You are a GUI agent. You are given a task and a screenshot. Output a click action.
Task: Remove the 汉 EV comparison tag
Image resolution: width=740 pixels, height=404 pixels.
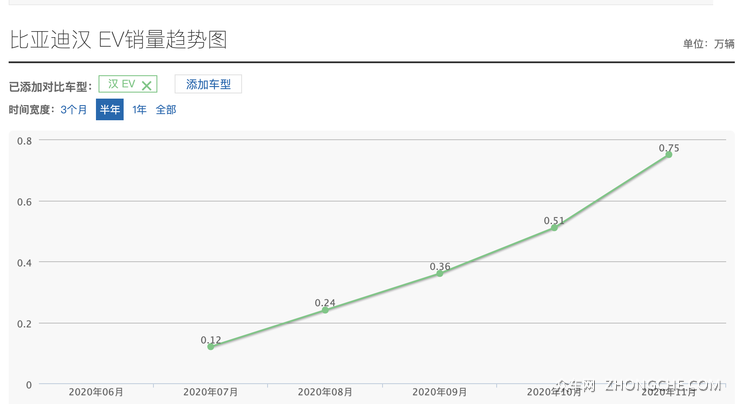click(x=147, y=85)
